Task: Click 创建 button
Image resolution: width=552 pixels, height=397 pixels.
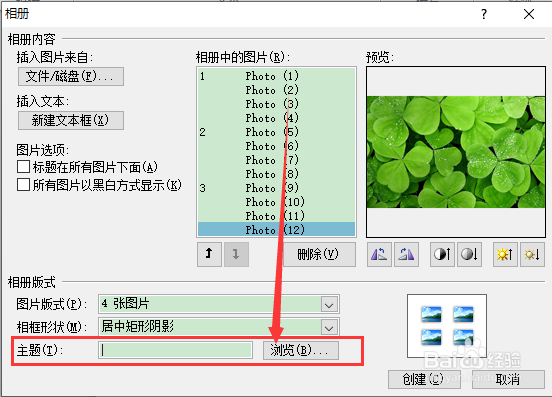Action: click(424, 379)
